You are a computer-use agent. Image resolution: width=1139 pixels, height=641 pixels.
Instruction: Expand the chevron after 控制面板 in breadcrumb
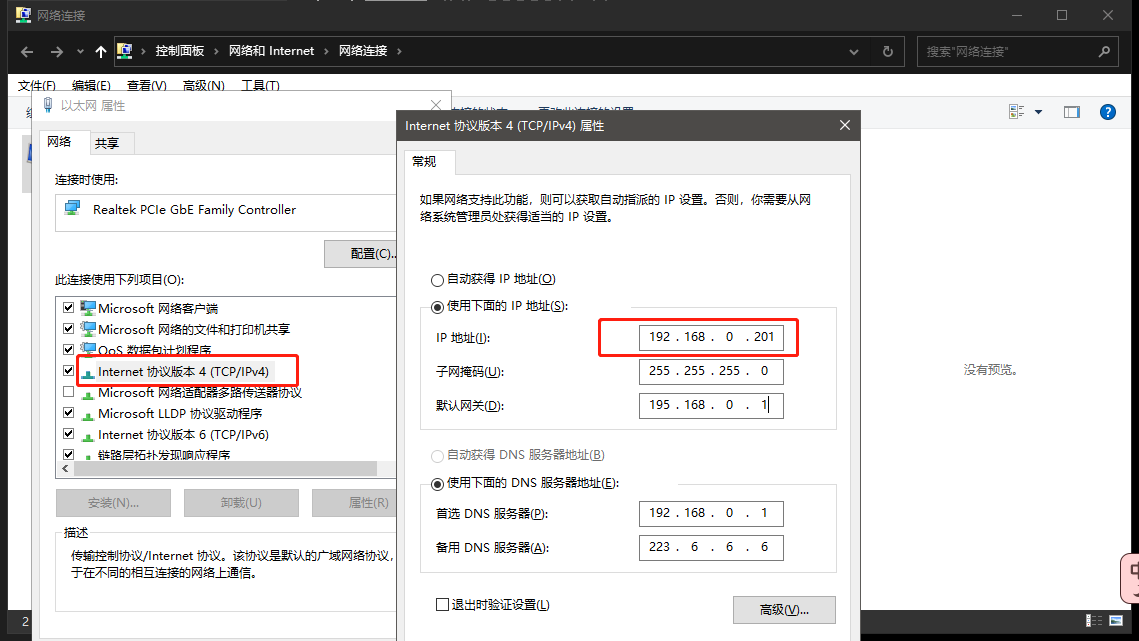point(217,51)
